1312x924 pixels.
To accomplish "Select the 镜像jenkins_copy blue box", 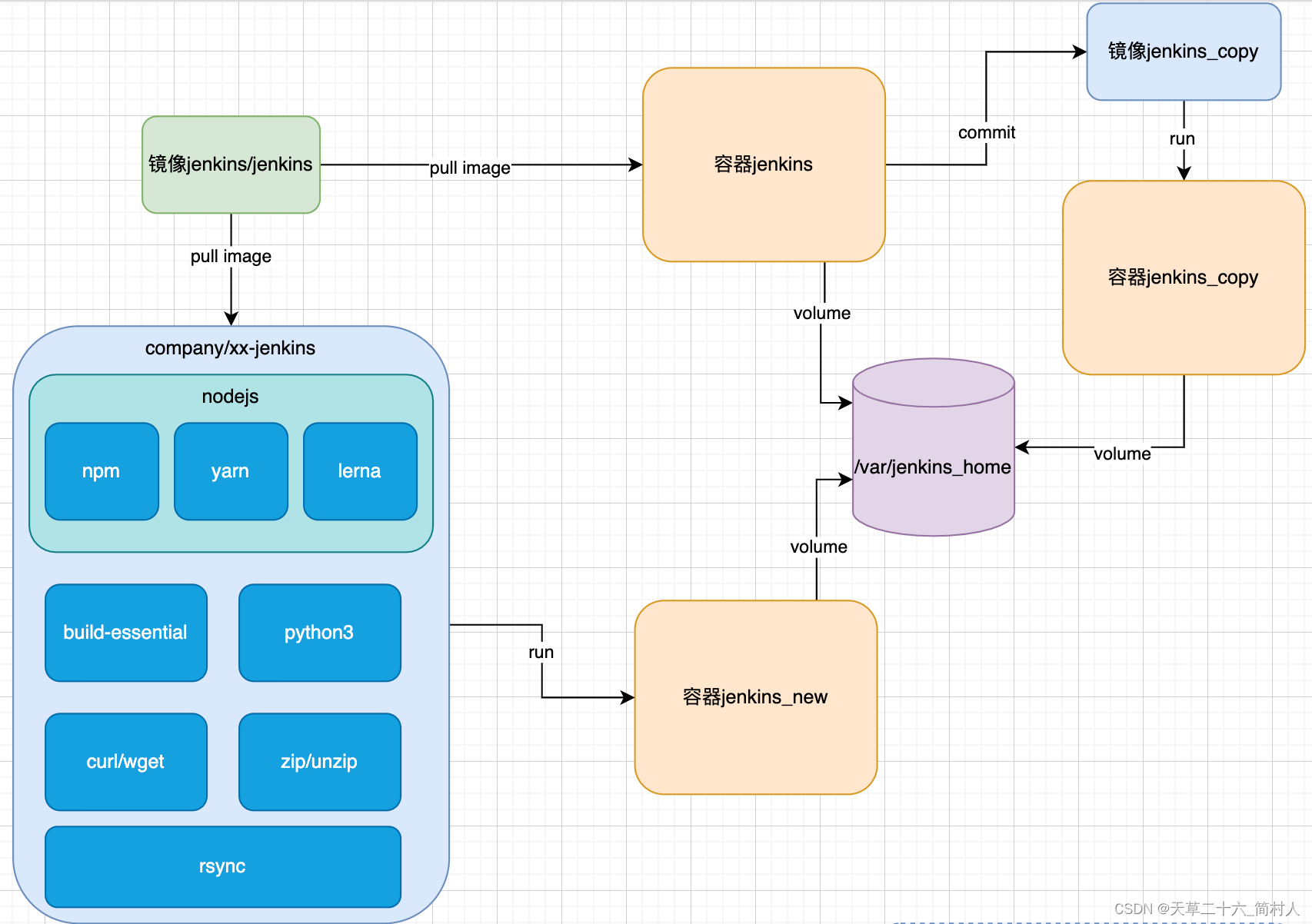I will (x=1184, y=52).
